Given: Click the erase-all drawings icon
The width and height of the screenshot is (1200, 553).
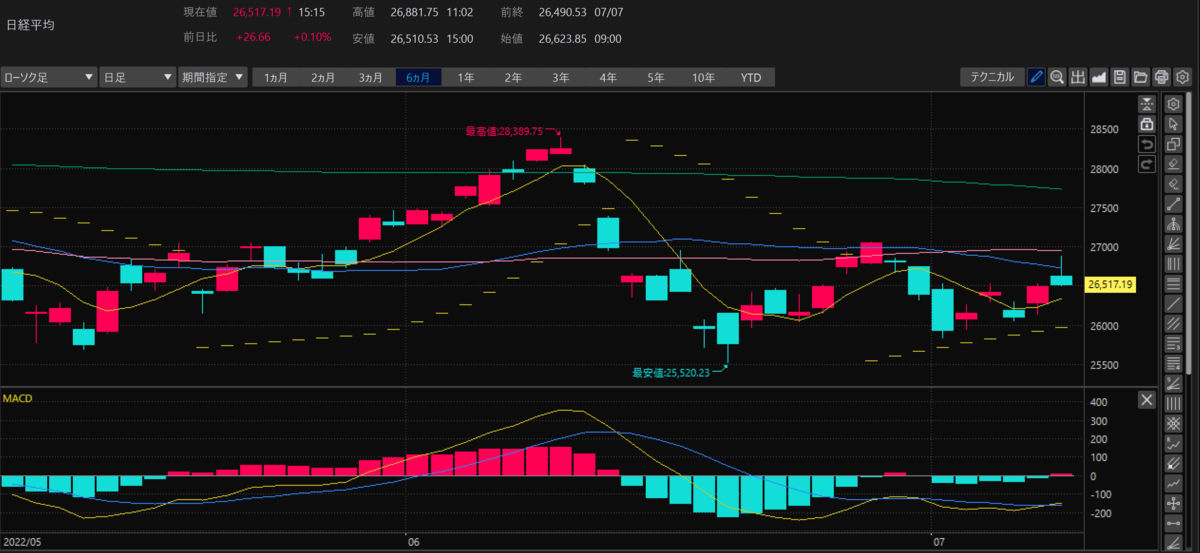Looking at the screenshot, I should click(1175, 184).
